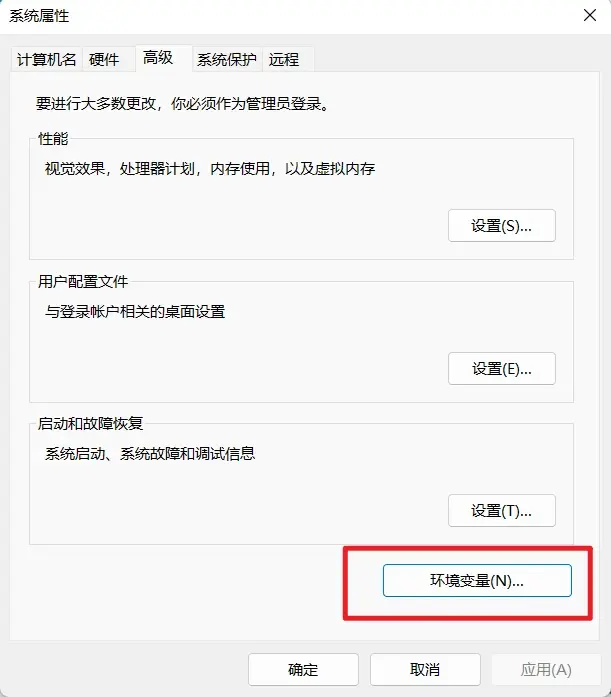
Task: Switch to the 计算机名 tab
Action: click(x=46, y=59)
